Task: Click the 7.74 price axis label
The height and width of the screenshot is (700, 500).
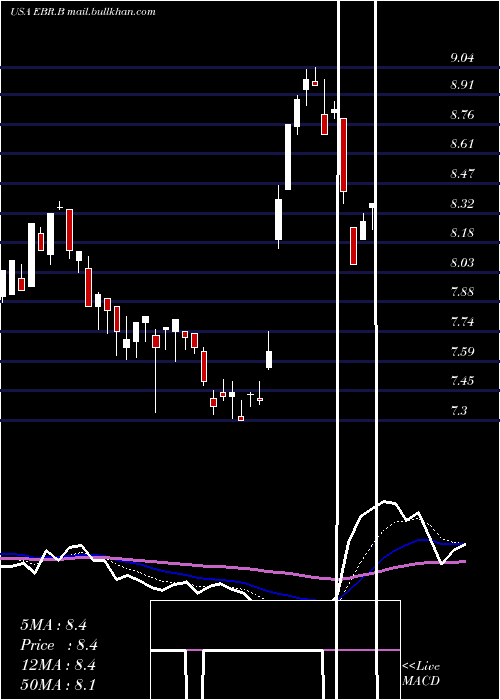Action: (462, 322)
